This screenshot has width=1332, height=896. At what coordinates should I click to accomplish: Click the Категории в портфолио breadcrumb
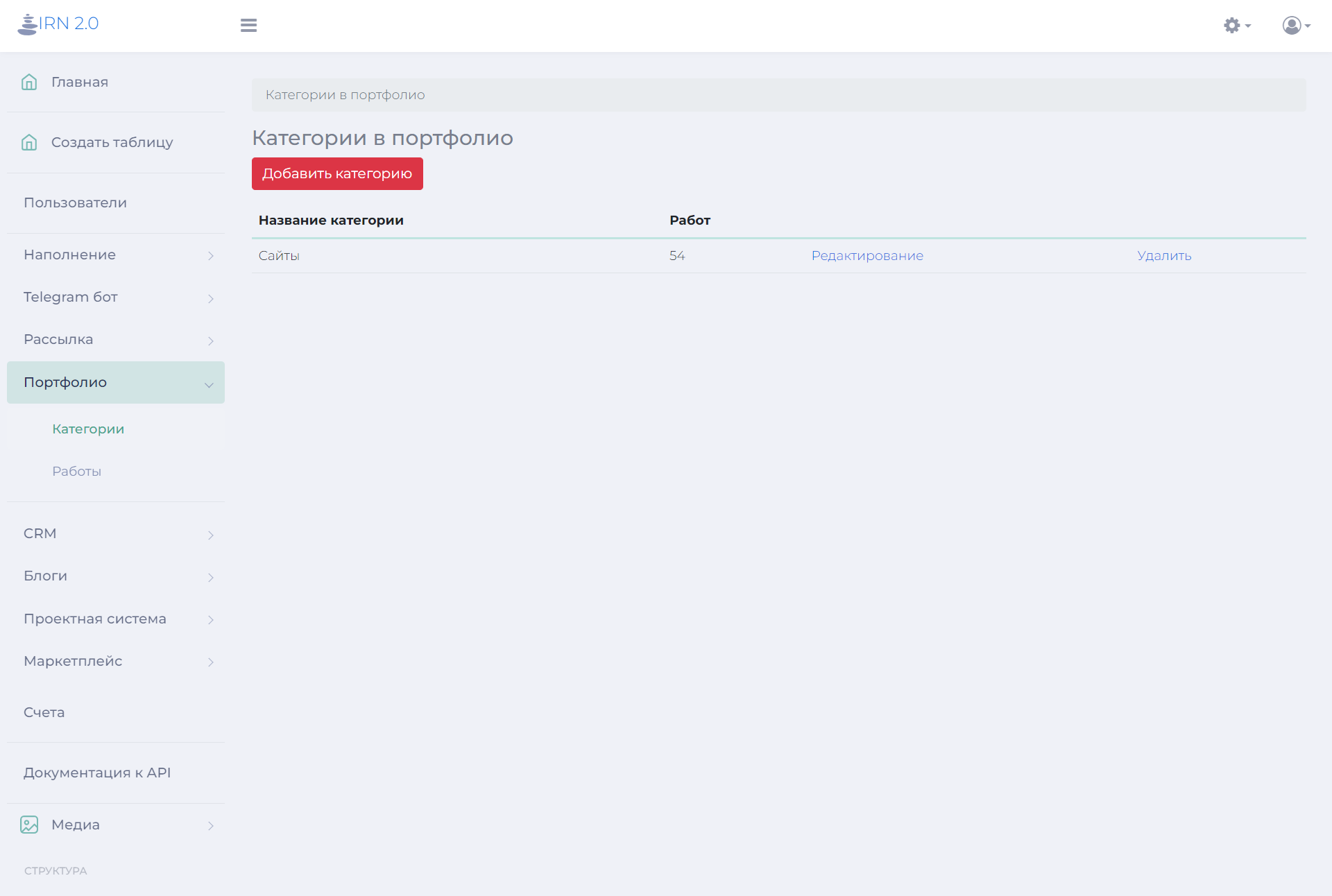click(345, 95)
